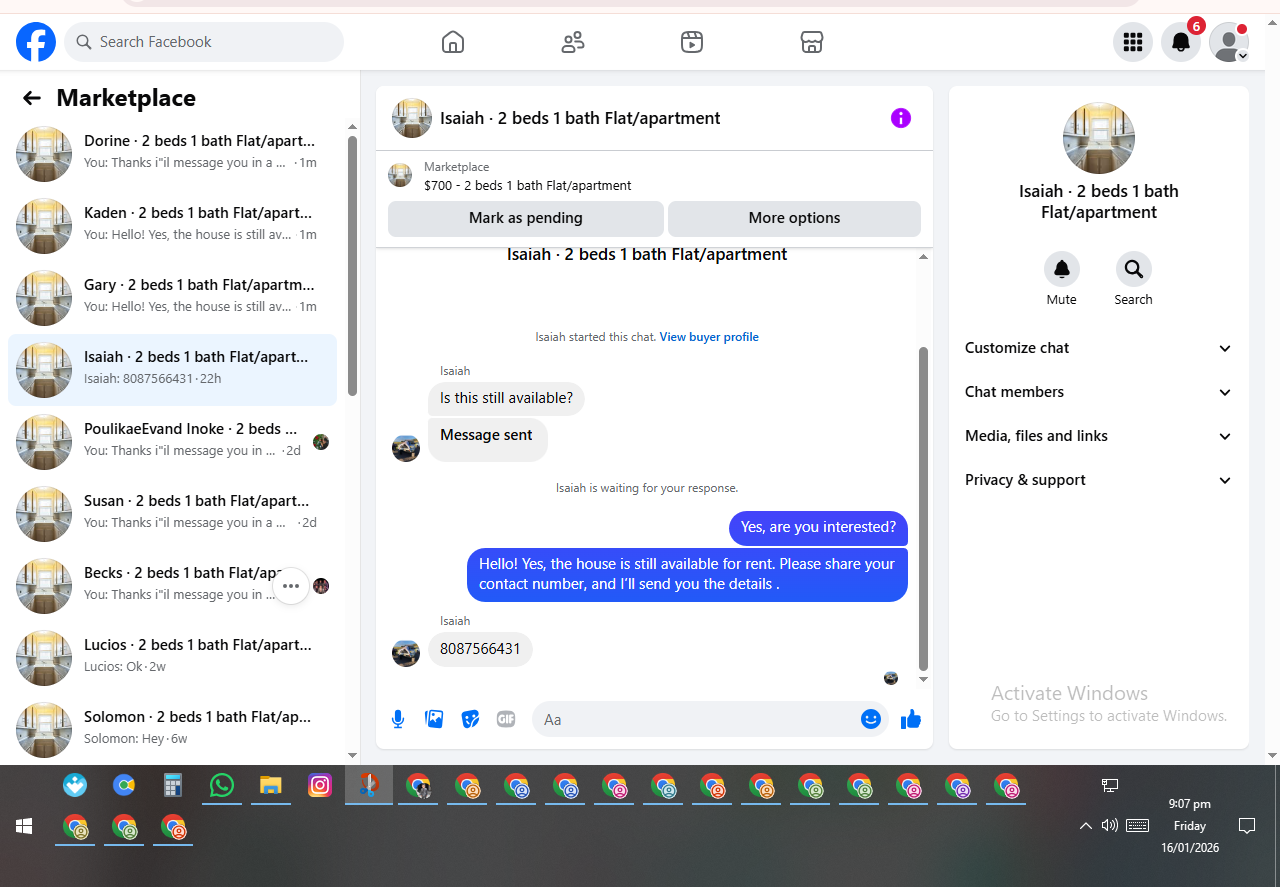Click the system volume speaker icon
Viewport: 1280px width, 887px height.
tap(1109, 826)
